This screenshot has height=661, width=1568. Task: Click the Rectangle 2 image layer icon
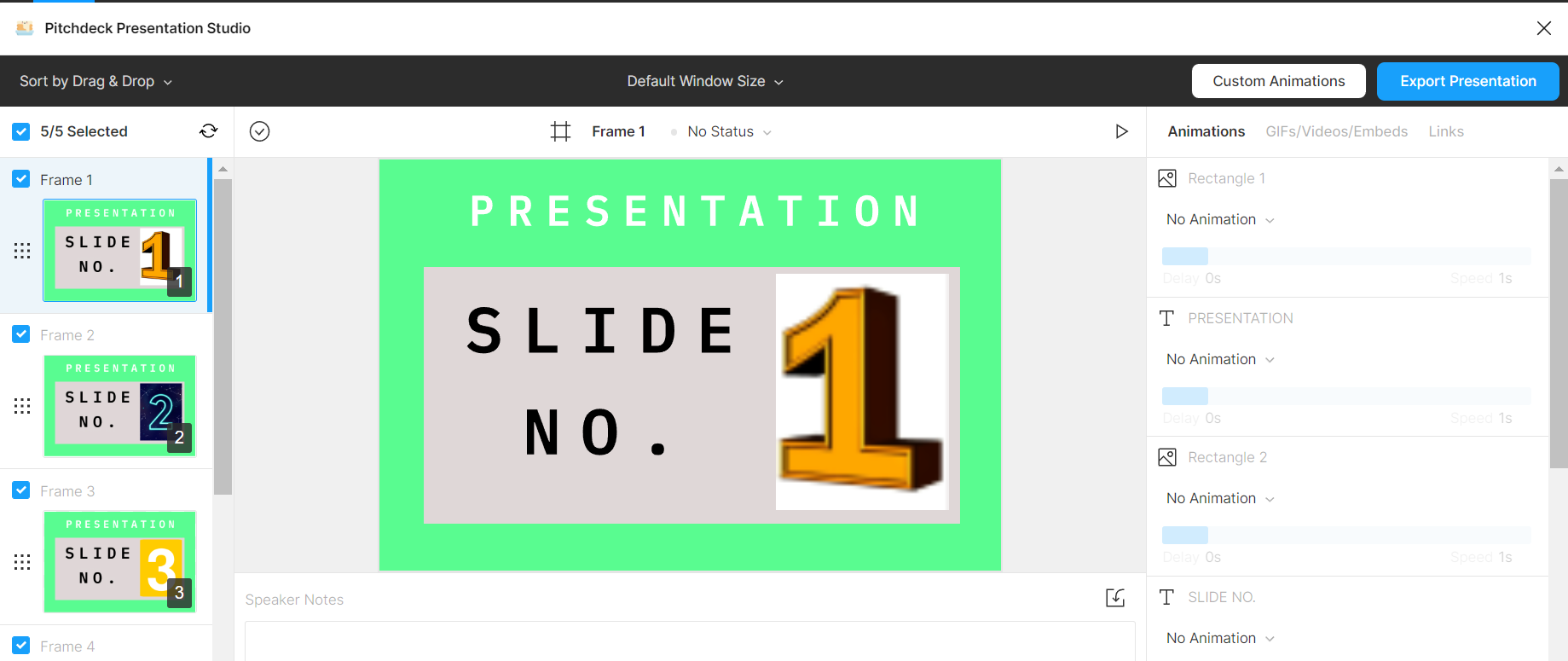[1167, 457]
